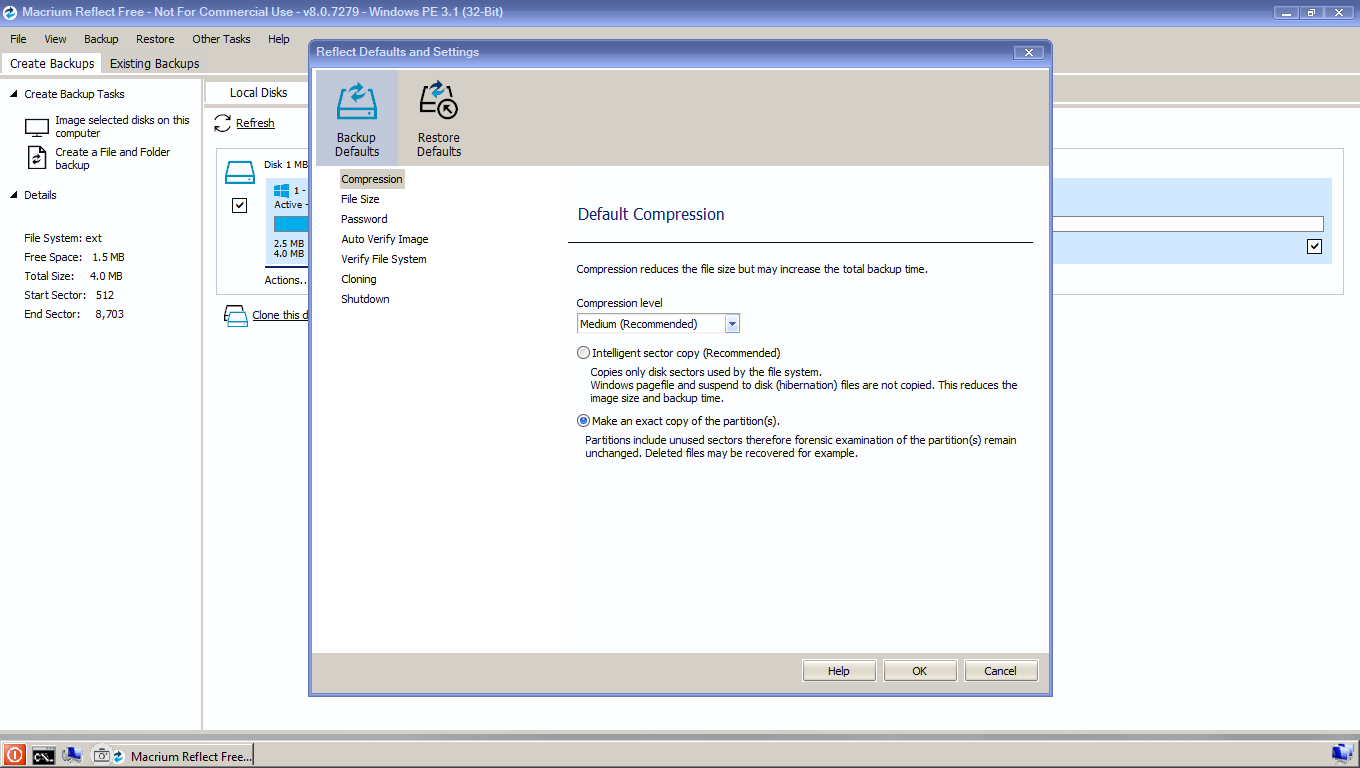This screenshot has width=1360, height=768.
Task: Select Cloning in the settings list
Action: pos(359,279)
